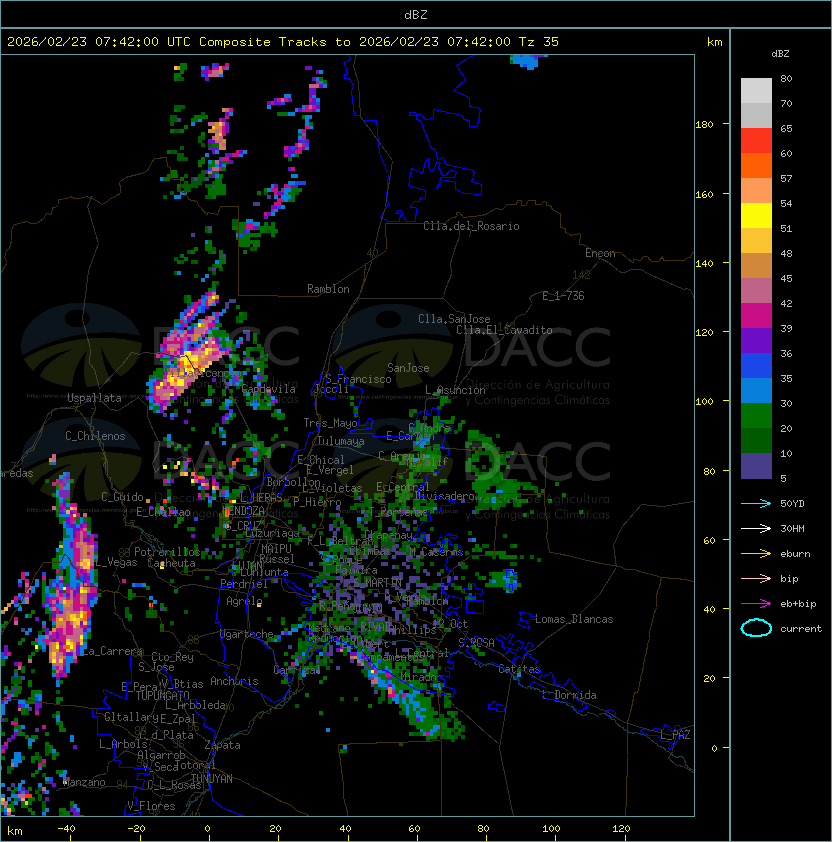
Task: Select the slate purple bottom swatch of dBZ scale
Action: click(756, 466)
